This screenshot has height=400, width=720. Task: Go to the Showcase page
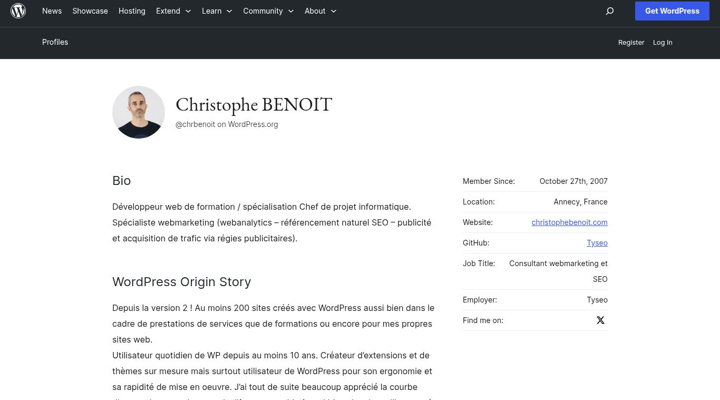tap(90, 11)
